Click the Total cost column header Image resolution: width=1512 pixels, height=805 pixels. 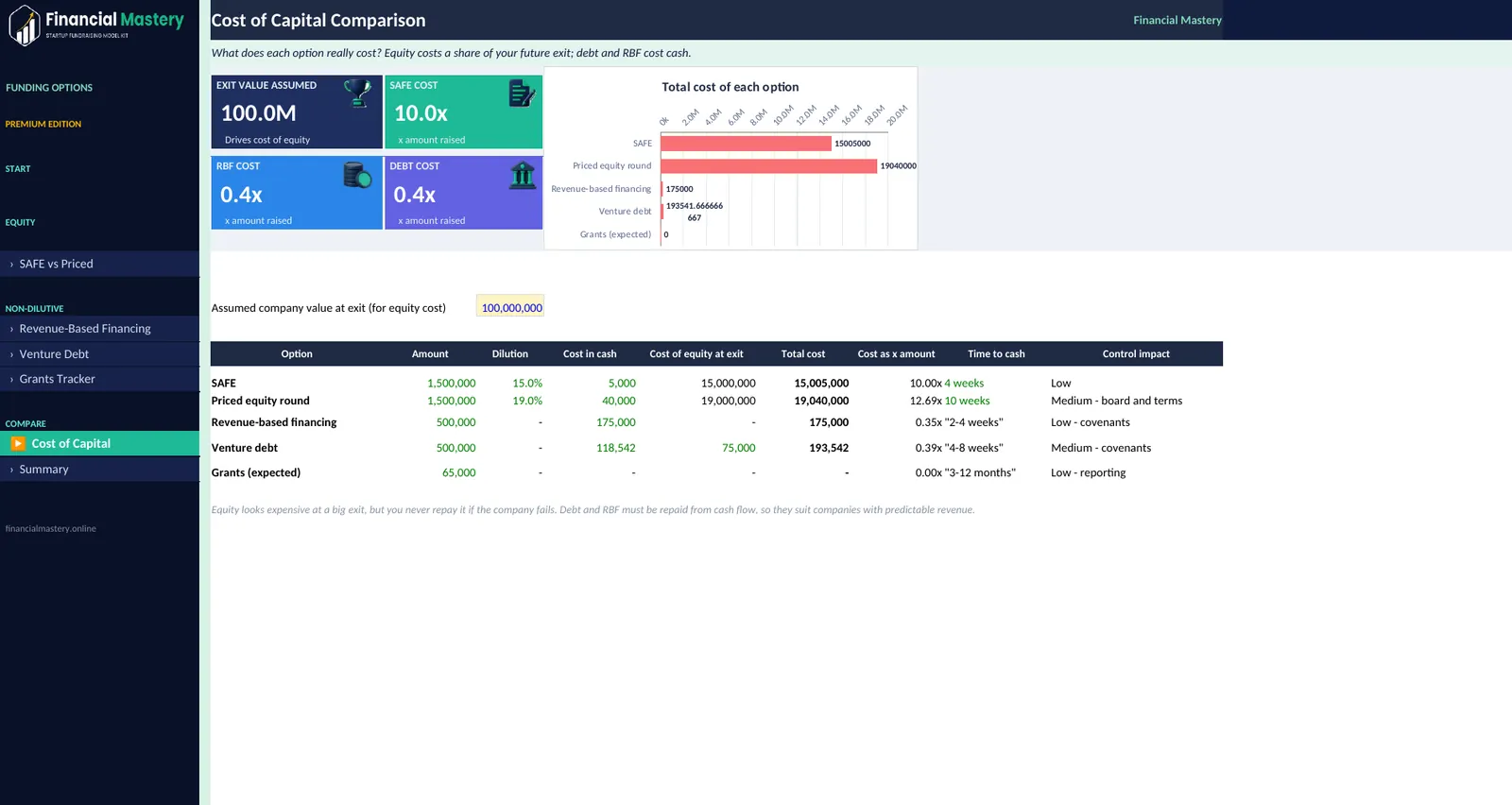pos(803,354)
